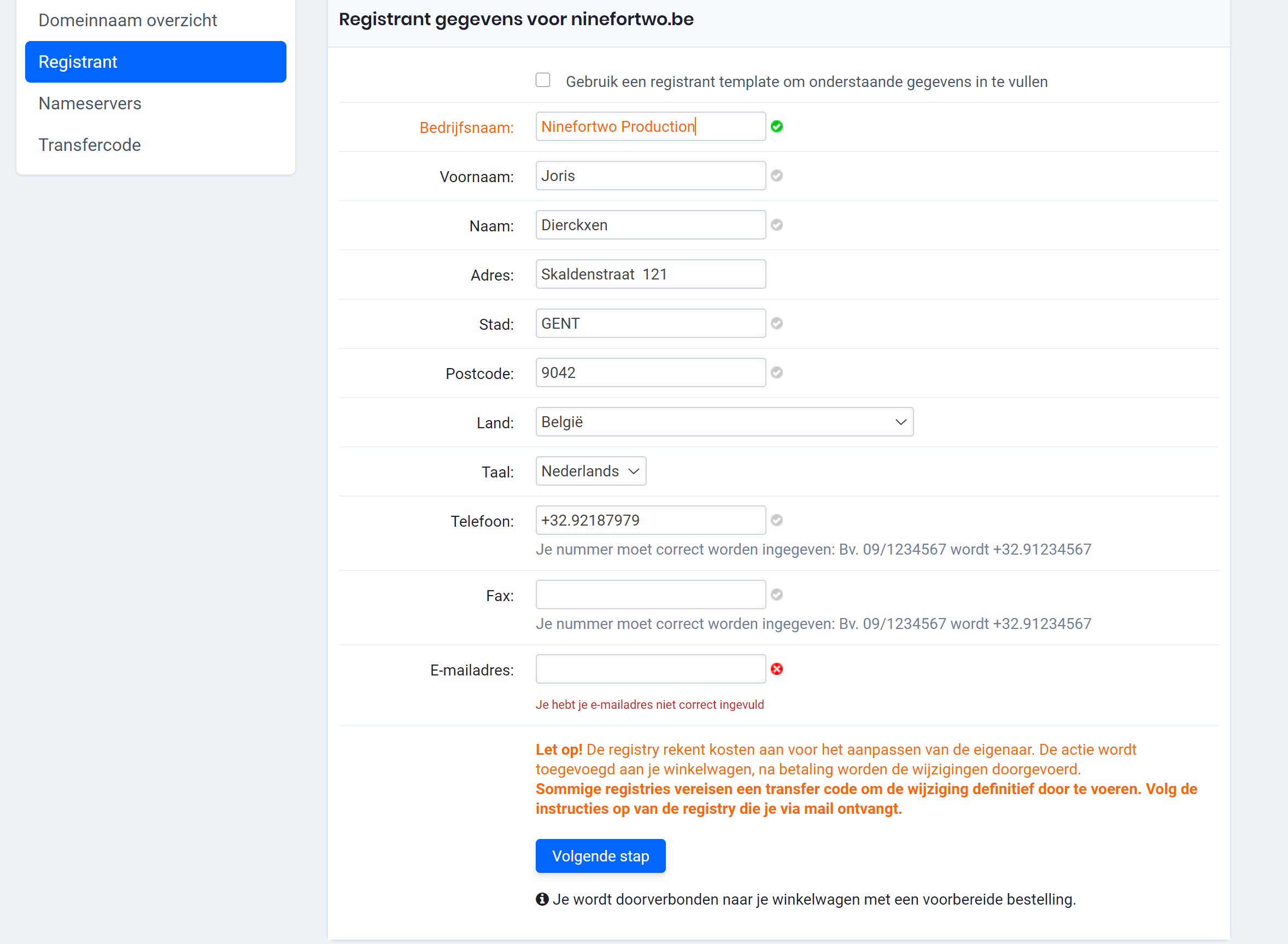The height and width of the screenshot is (944, 1288).
Task: Click the validation icon next to Stad
Action: tap(777, 323)
